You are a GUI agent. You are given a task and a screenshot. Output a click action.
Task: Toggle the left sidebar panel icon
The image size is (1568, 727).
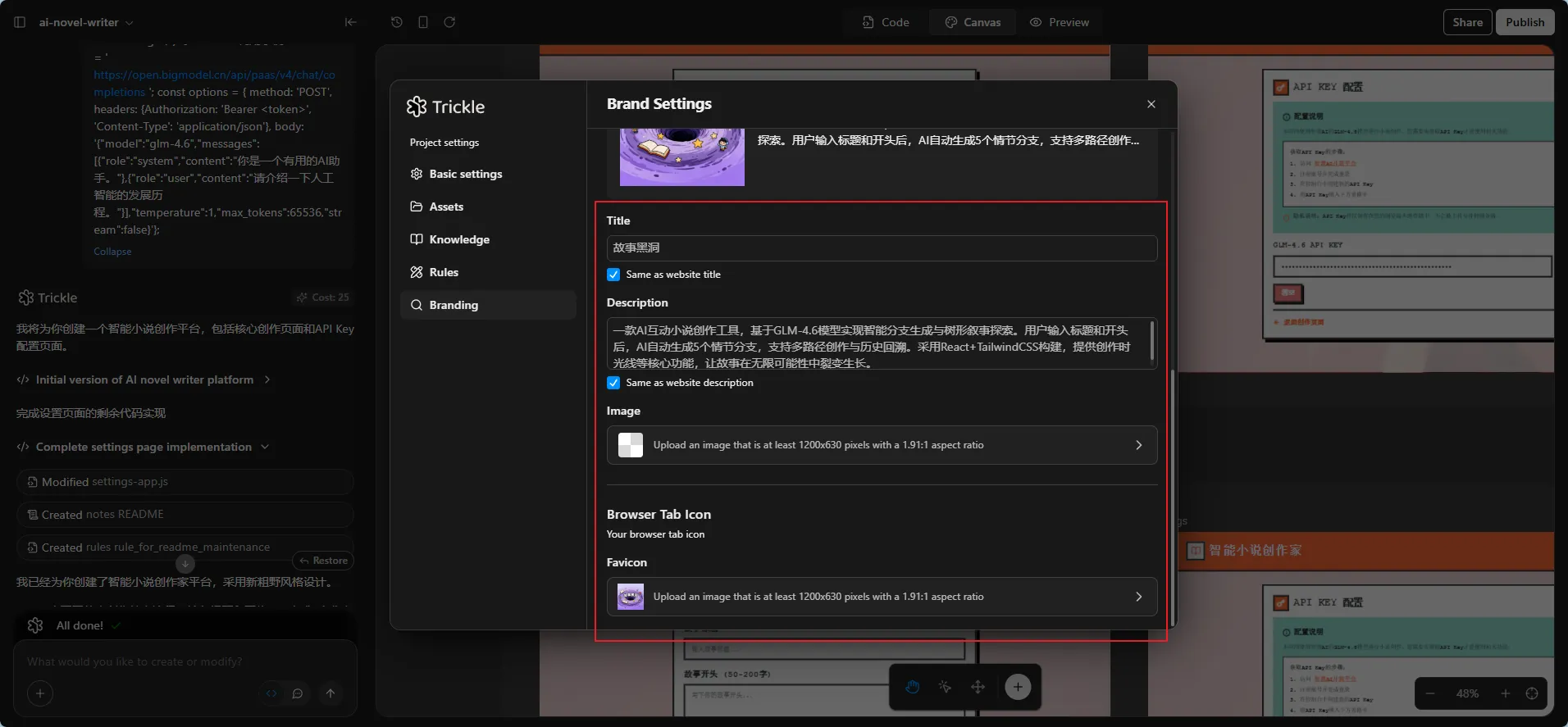(20, 22)
